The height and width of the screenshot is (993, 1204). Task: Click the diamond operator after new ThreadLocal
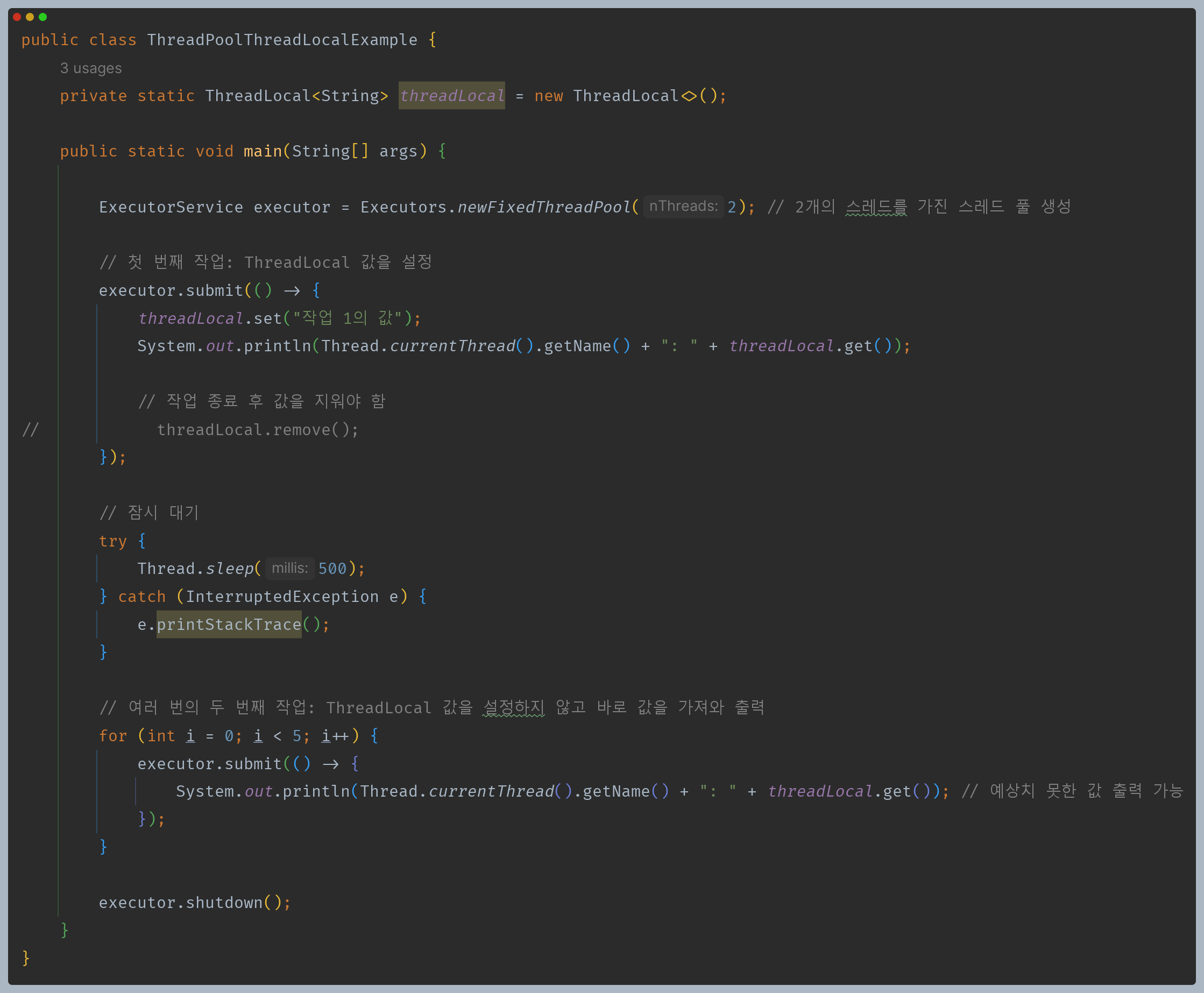point(689,96)
